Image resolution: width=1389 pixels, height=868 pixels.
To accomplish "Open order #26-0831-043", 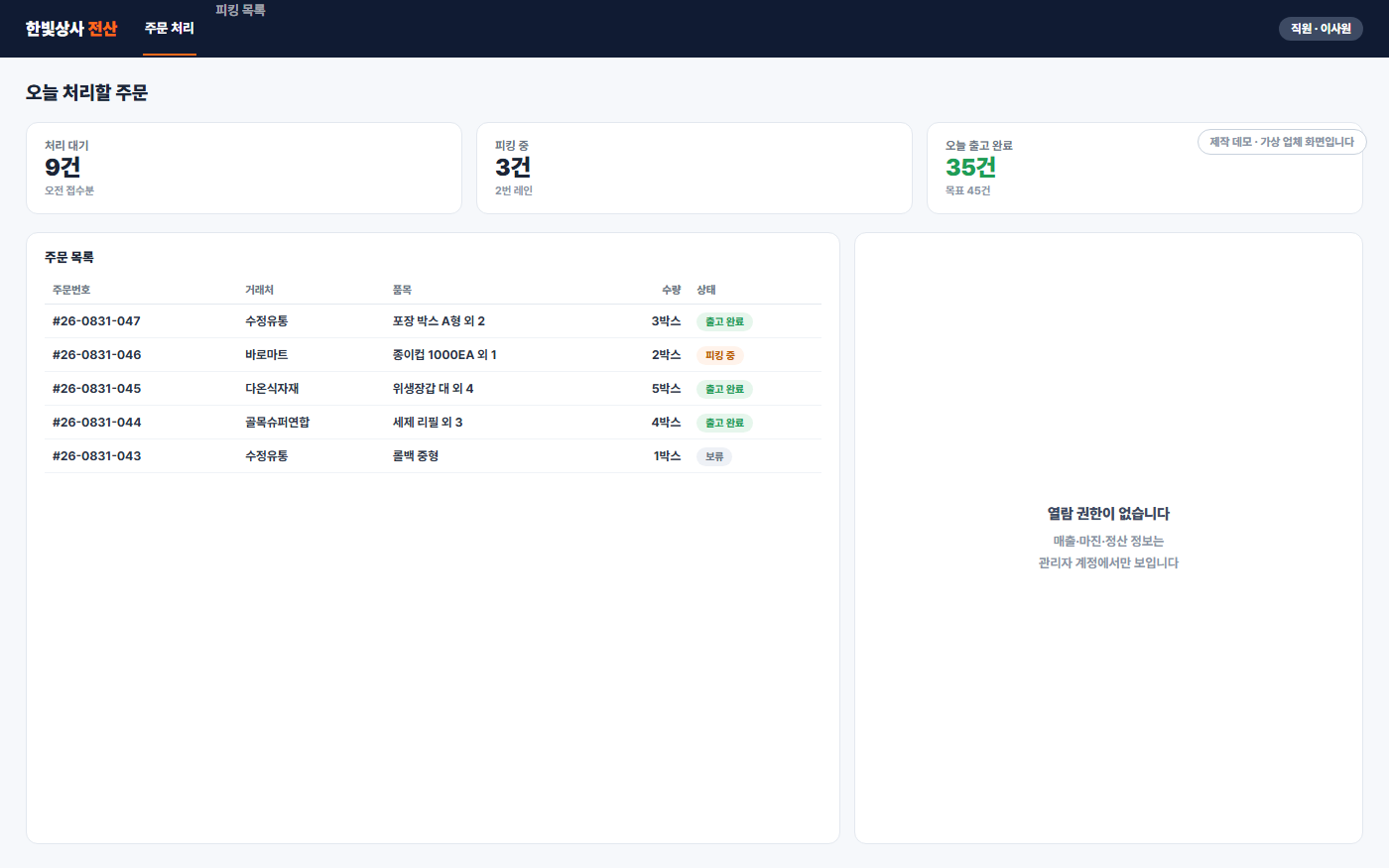I will (433, 456).
